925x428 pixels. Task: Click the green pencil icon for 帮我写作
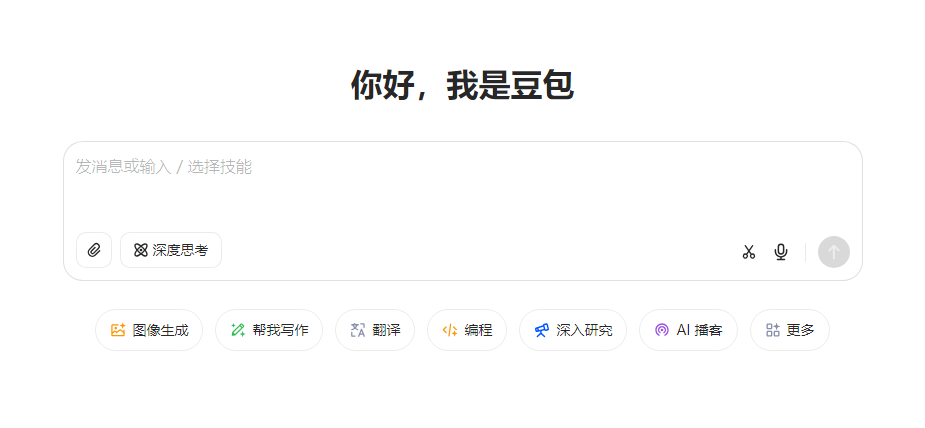[238, 330]
